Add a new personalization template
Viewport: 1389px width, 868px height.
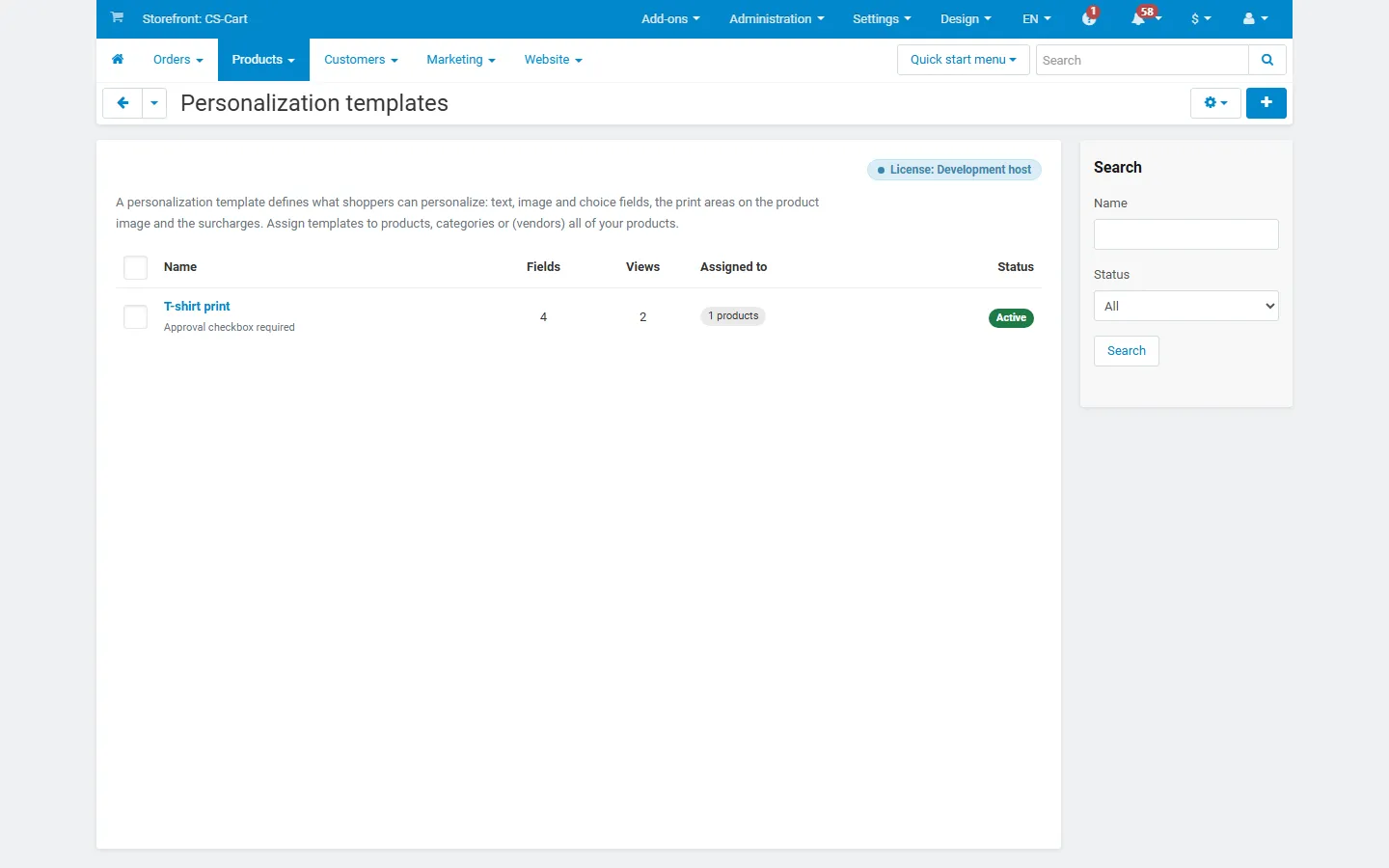click(x=1266, y=103)
